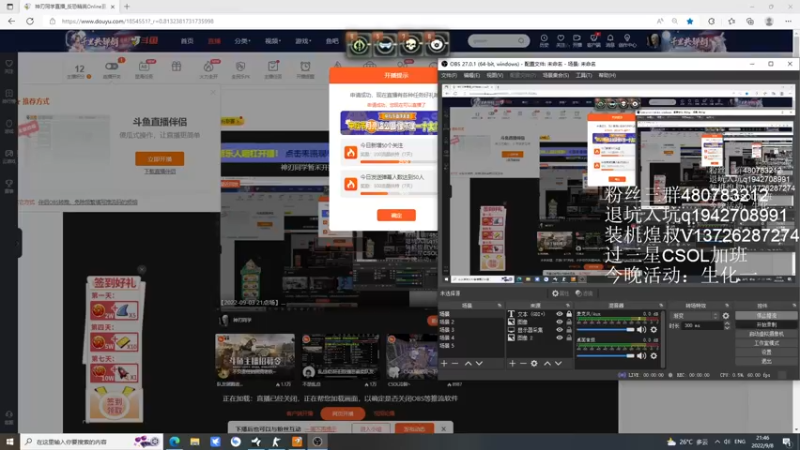Image resolution: width=800 pixels, height=450 pixels.
Task: Expand the video menu in Douyu nav
Action: pos(272,41)
